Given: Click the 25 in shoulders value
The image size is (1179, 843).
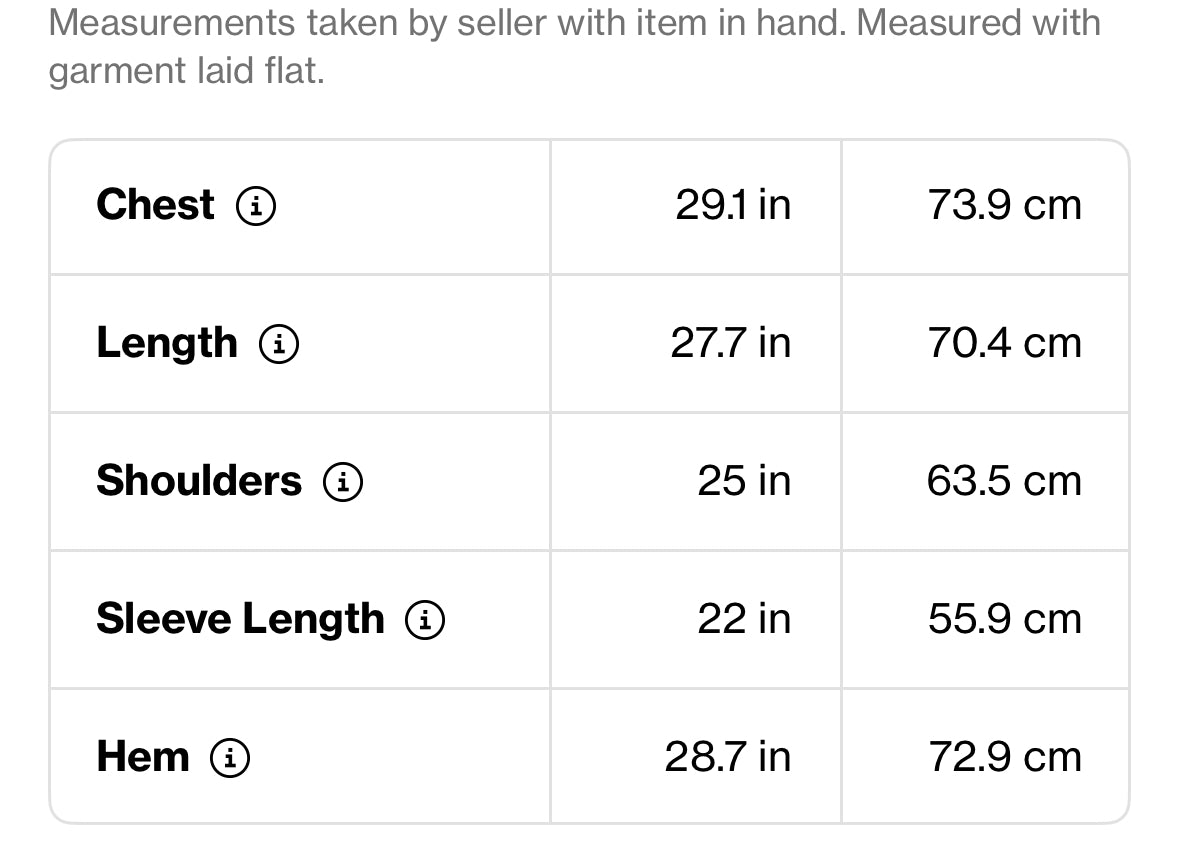Looking at the screenshot, I should click(744, 481).
